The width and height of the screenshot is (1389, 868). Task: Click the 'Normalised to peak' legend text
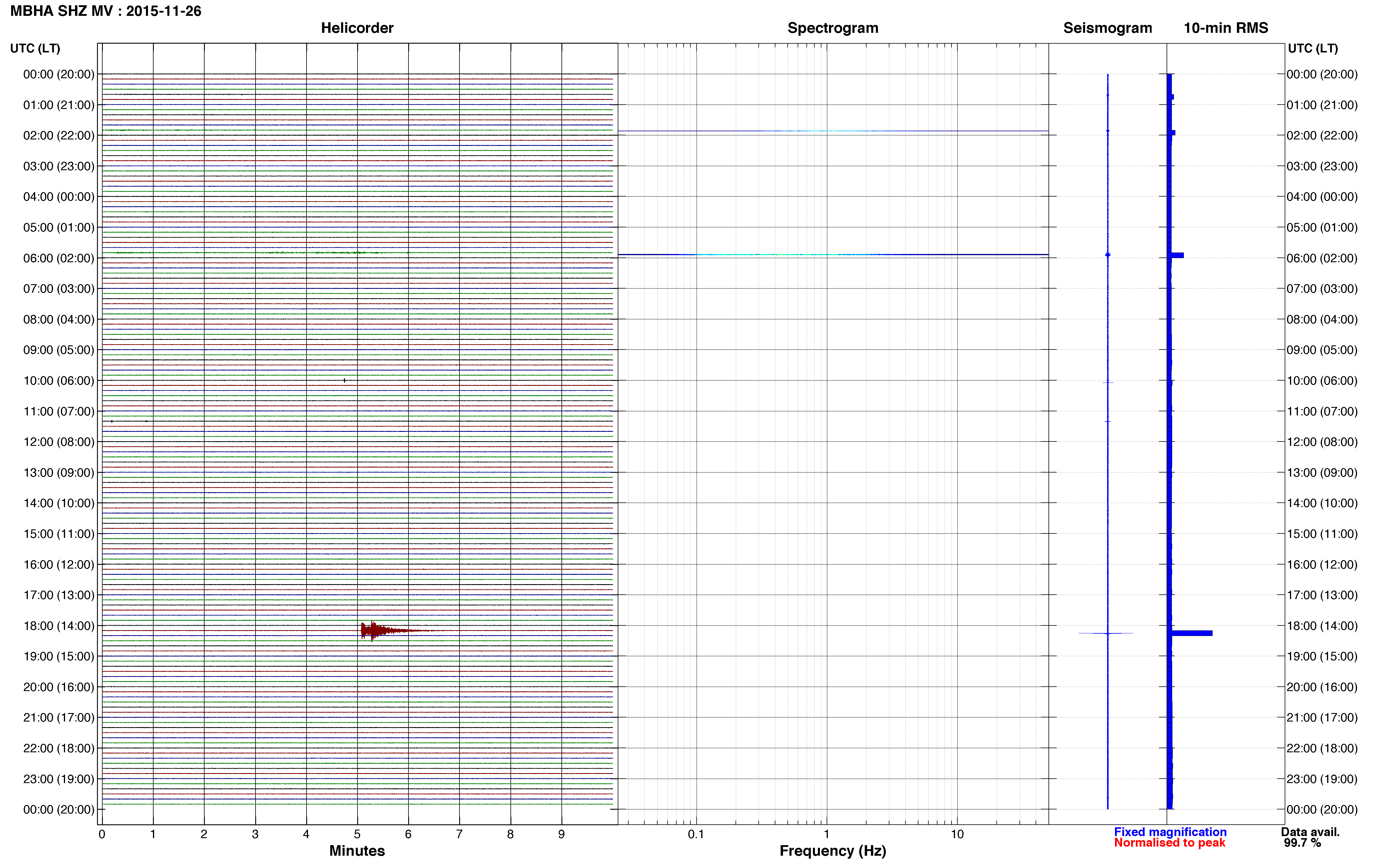(1169, 843)
